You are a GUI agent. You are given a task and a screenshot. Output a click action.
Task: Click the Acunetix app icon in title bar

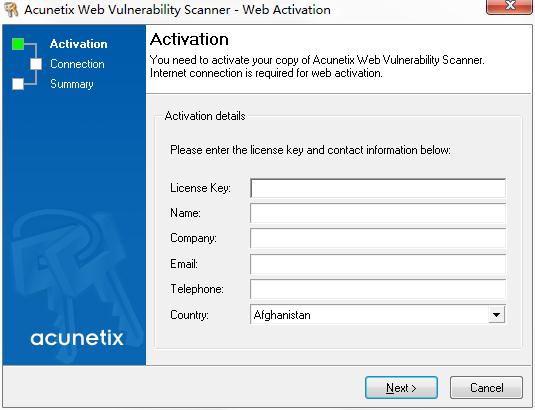coord(11,9)
